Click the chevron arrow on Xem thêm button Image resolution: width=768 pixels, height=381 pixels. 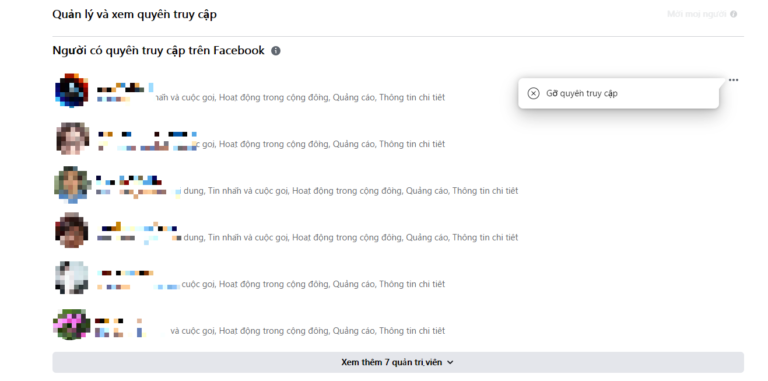pyautogui.click(x=451, y=362)
